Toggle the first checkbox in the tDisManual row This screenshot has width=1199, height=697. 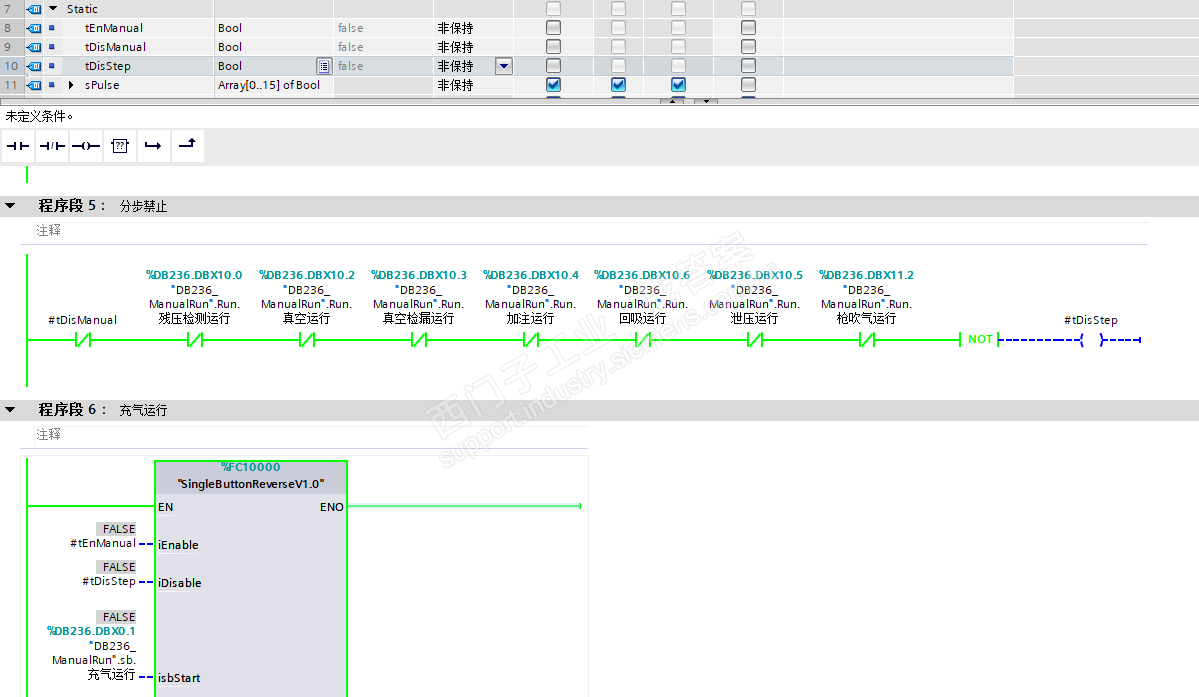point(554,47)
